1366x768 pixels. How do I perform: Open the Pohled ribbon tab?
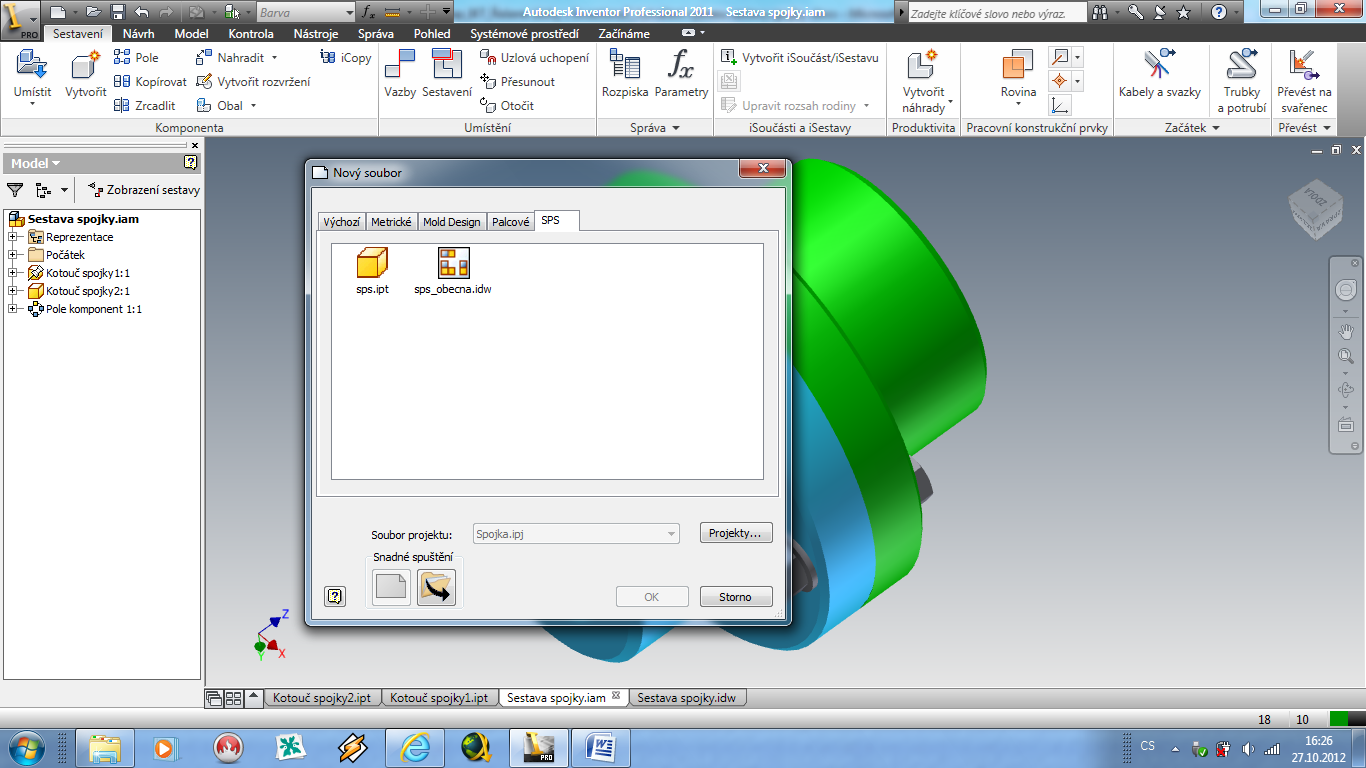point(432,33)
